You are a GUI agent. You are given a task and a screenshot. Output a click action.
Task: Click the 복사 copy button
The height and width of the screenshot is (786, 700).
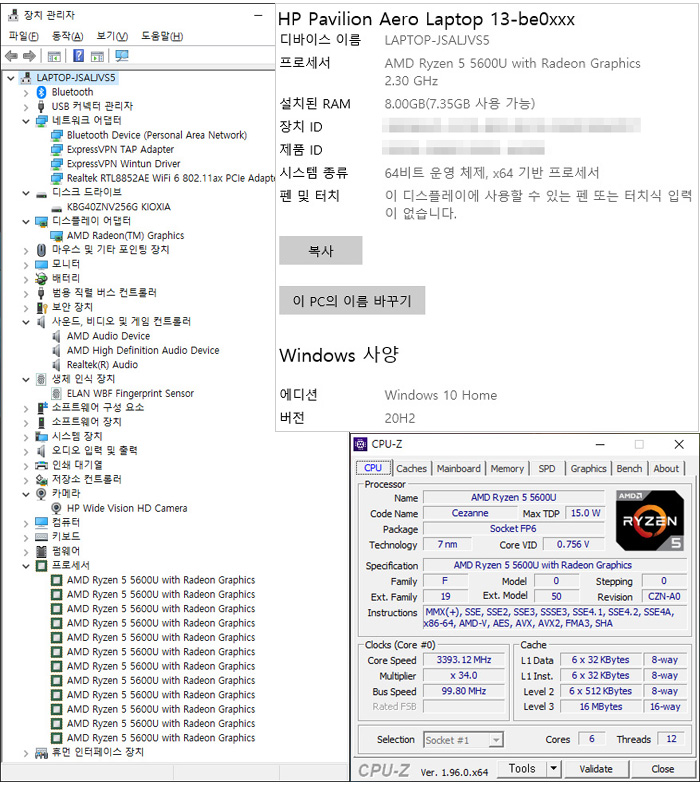coord(321,250)
